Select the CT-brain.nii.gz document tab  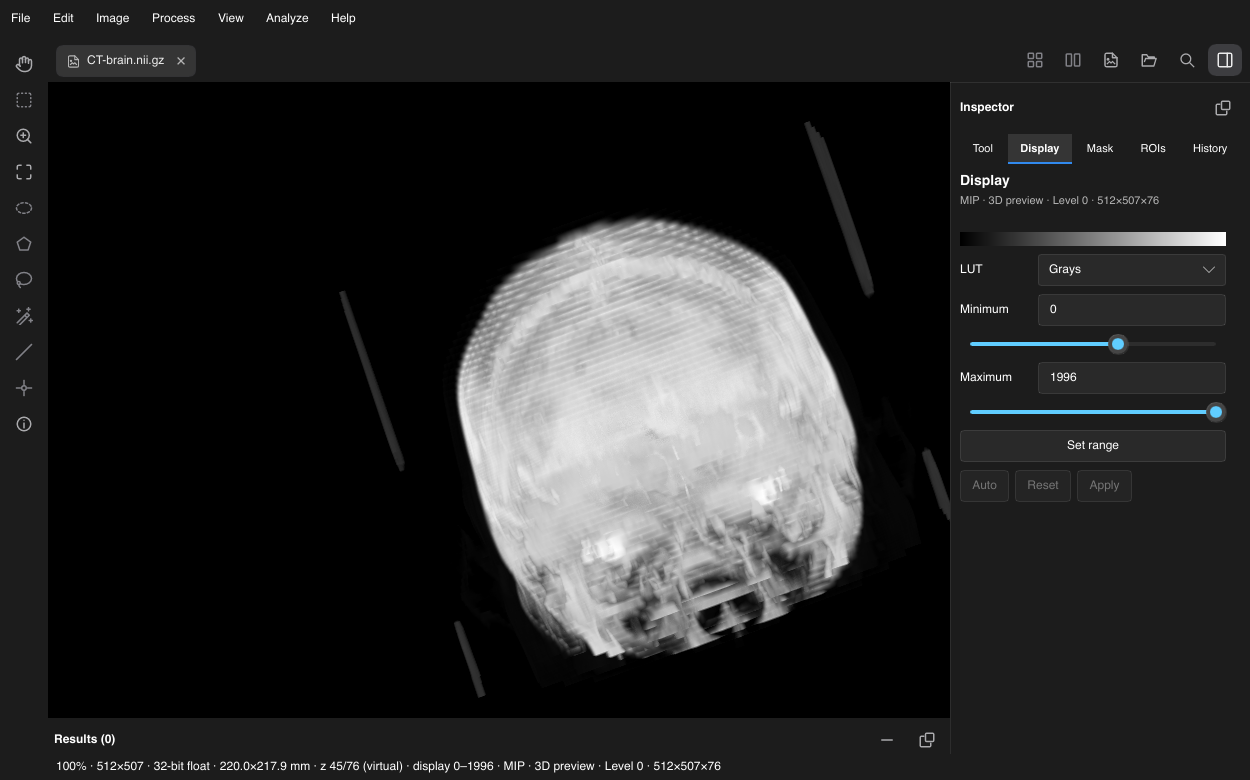tap(126, 61)
